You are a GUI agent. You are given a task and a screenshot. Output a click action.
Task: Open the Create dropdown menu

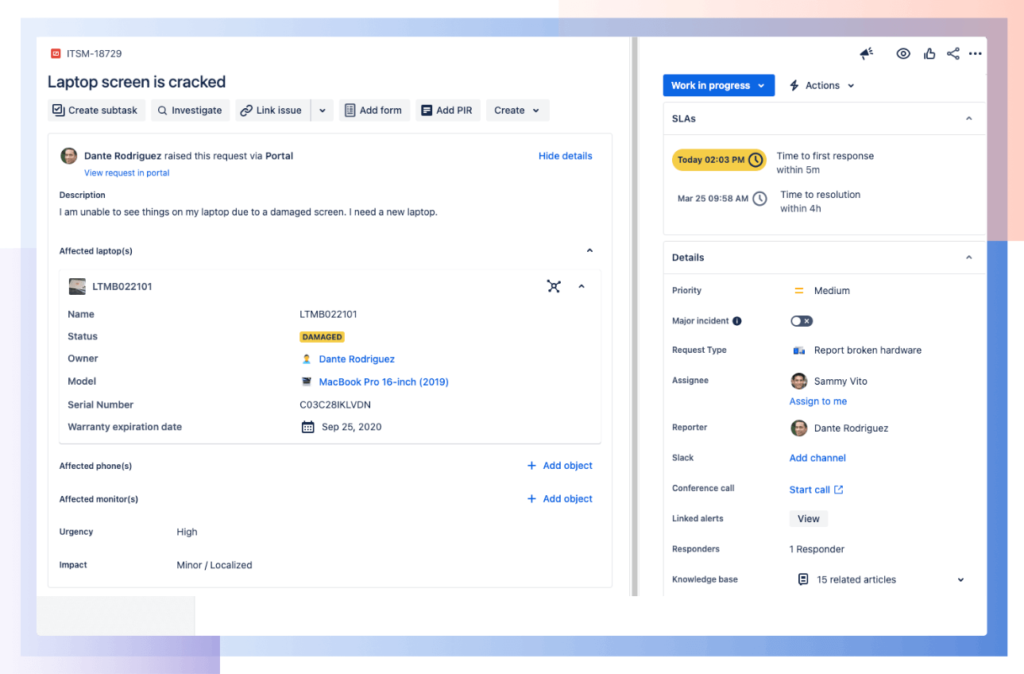click(x=517, y=110)
